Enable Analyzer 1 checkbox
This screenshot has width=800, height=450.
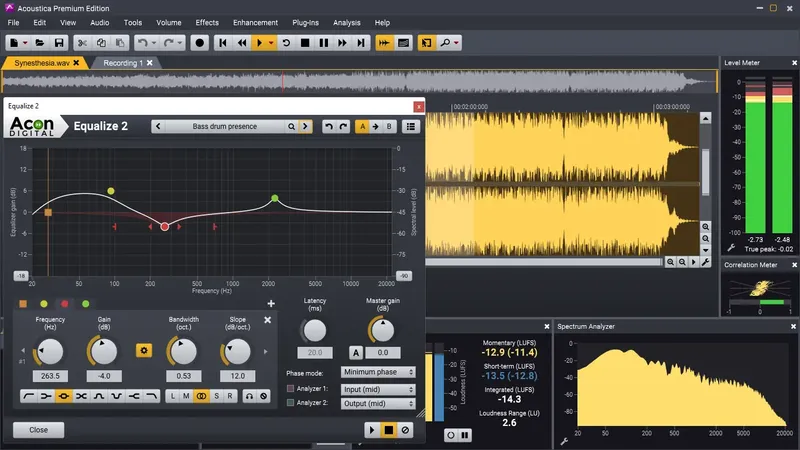click(x=291, y=389)
